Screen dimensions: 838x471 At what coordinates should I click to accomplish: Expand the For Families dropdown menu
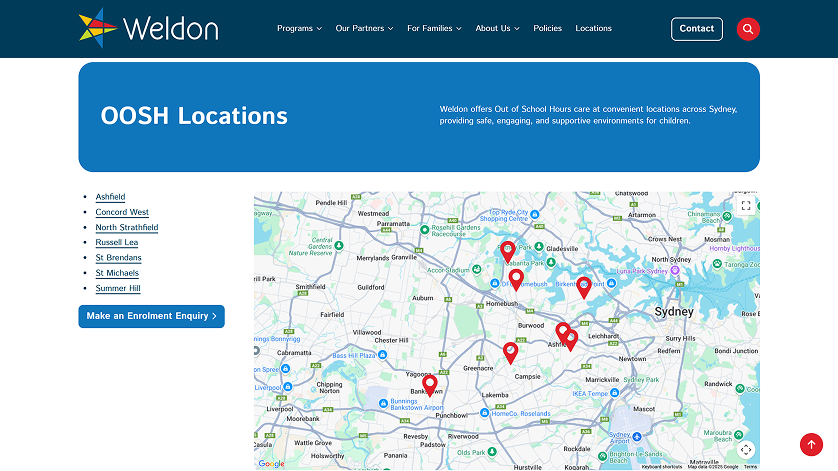pyautogui.click(x=434, y=28)
